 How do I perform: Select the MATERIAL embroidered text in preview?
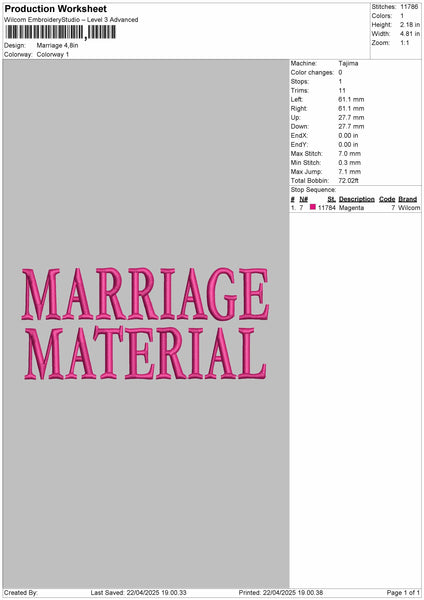tap(145, 353)
